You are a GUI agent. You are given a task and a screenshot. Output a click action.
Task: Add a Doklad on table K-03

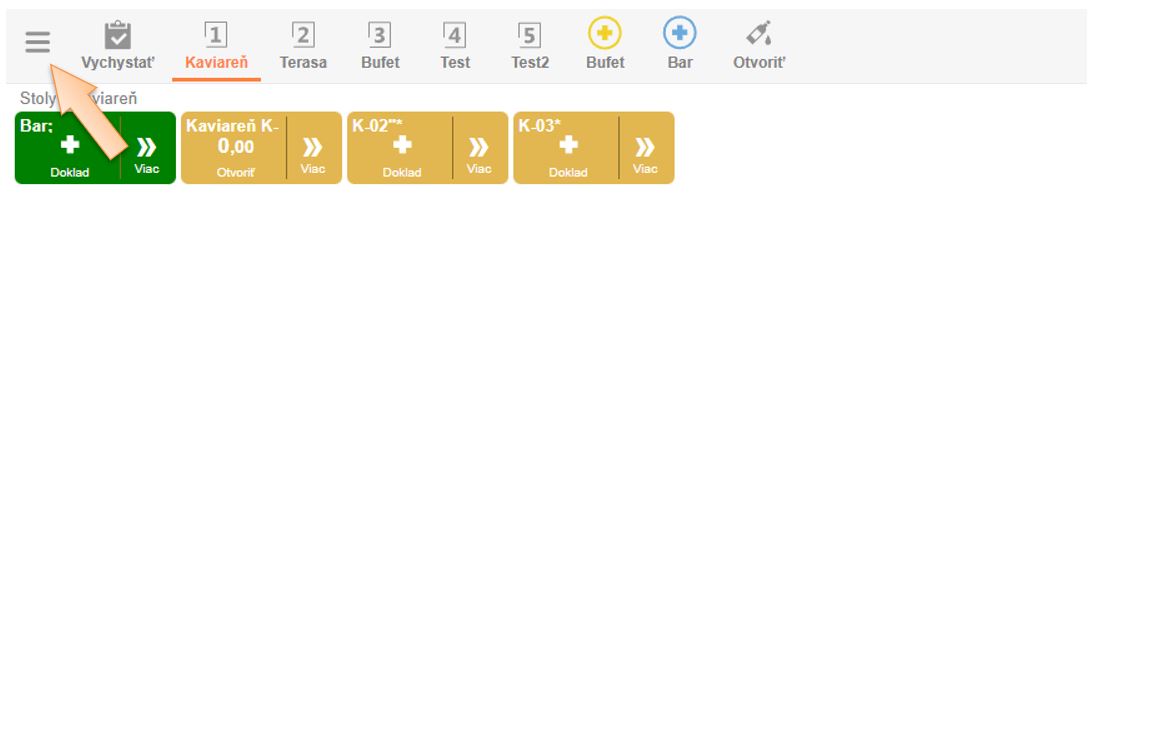(x=568, y=152)
